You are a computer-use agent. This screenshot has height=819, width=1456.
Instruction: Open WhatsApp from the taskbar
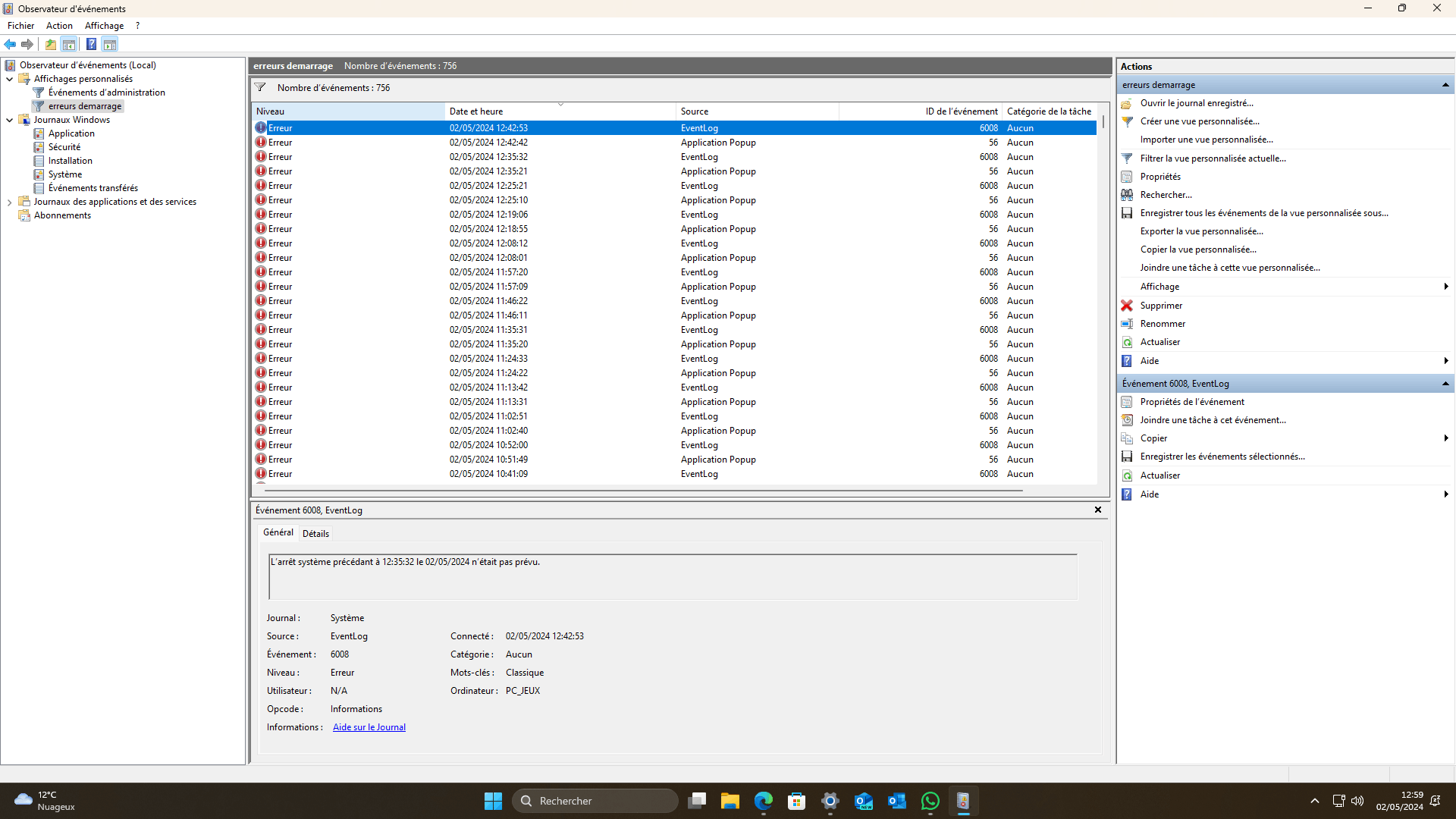(x=930, y=801)
